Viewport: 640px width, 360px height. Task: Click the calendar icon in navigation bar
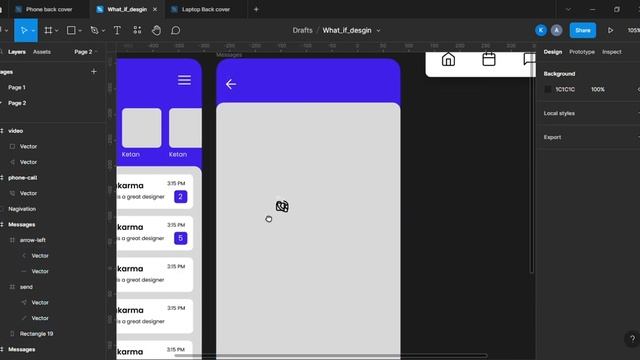[x=489, y=59]
